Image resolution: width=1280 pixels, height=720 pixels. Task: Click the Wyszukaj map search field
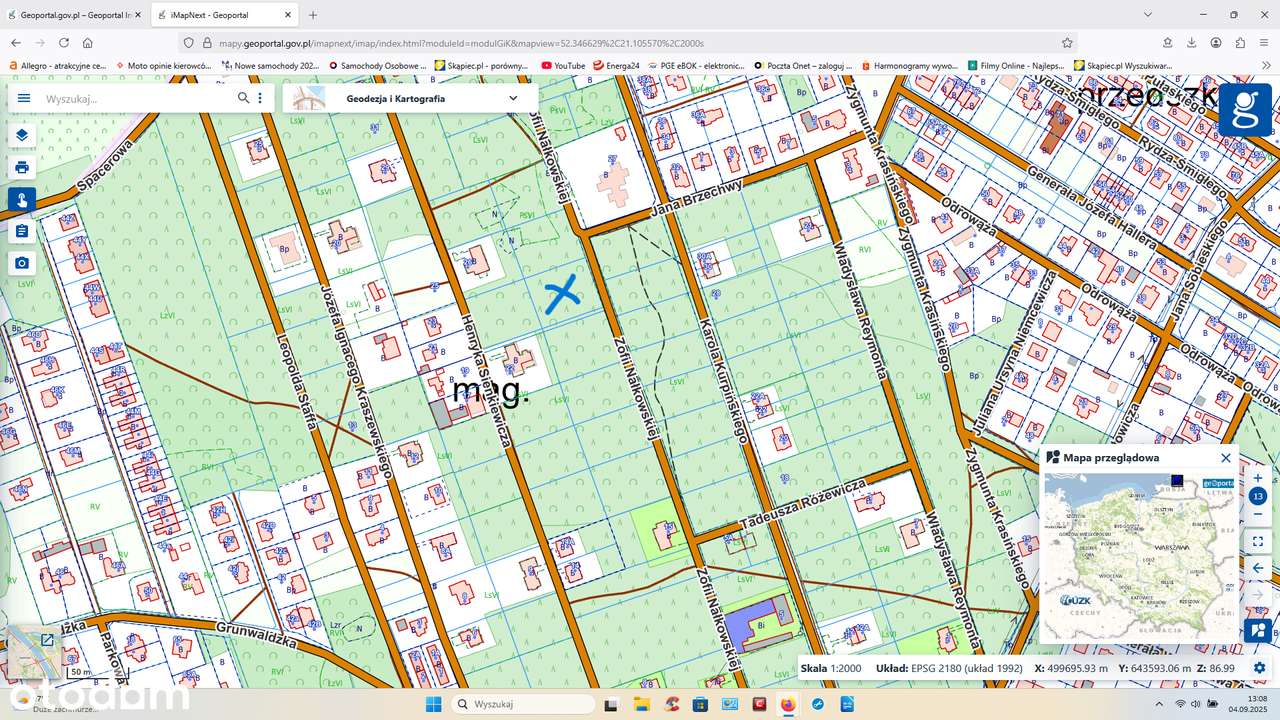135,98
